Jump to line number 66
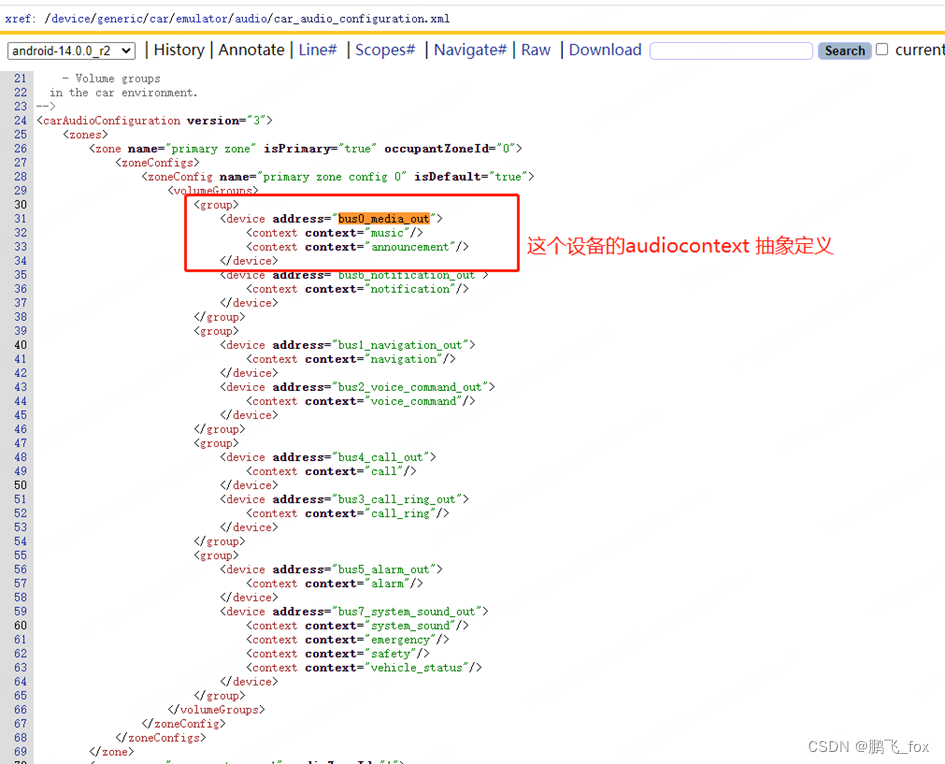This screenshot has width=945, height=764. 20,710
